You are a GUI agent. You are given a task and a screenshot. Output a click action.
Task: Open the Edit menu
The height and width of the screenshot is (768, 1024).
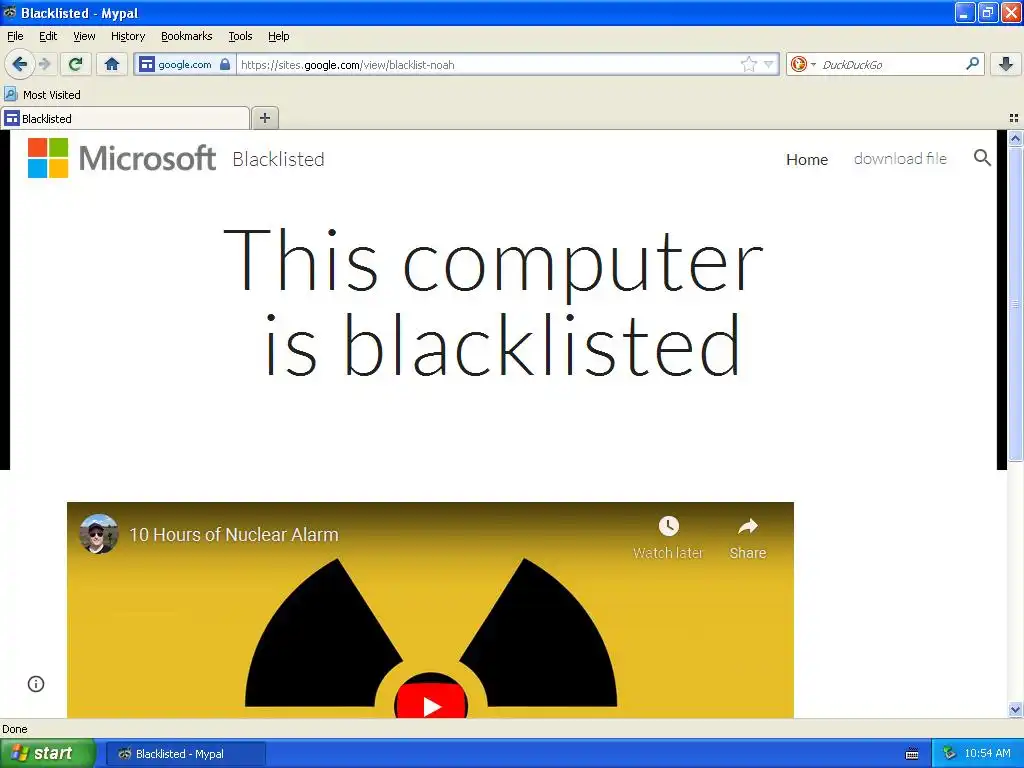(x=48, y=36)
